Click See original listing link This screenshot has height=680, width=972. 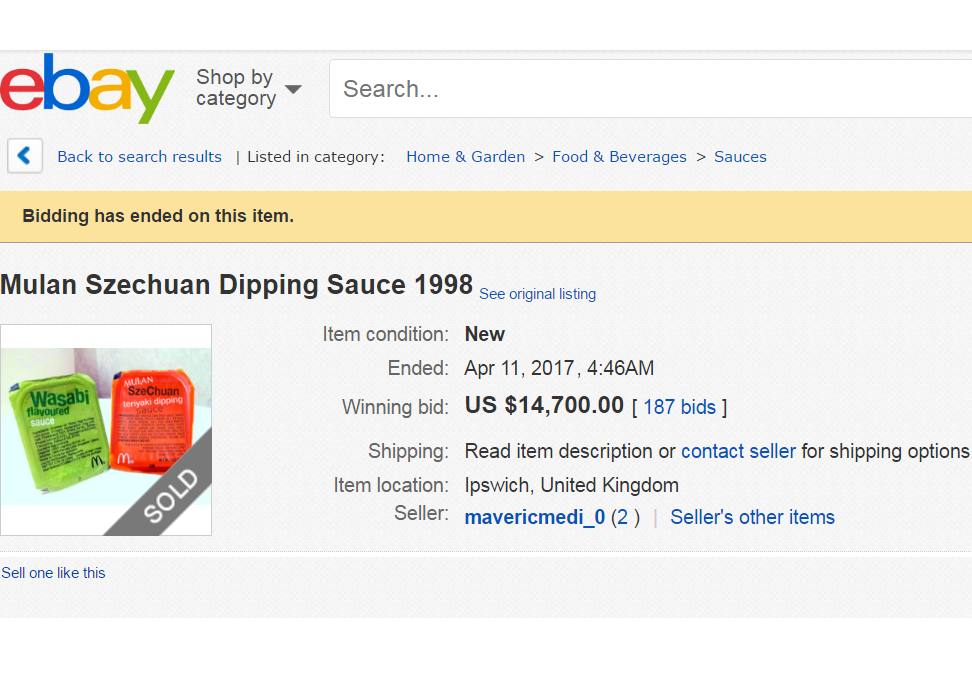click(537, 294)
